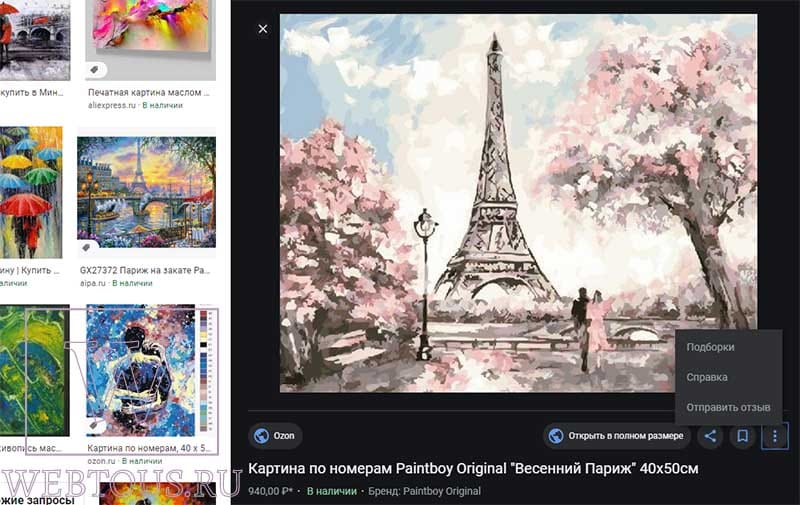This screenshot has height=505, width=800.
Task: Open the three-dot more options menu
Action: (774, 436)
